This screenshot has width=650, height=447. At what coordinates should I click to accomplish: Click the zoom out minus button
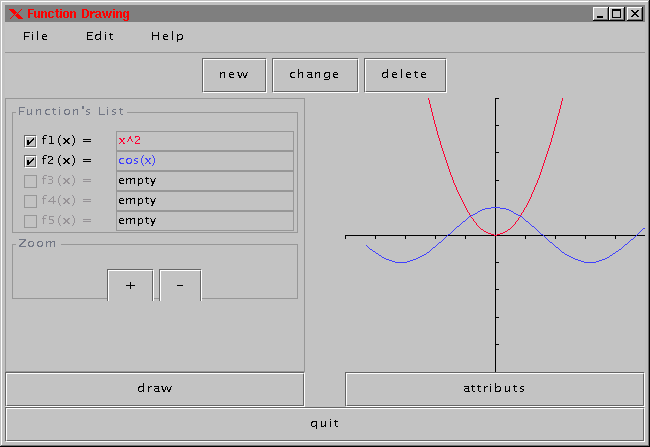180,285
